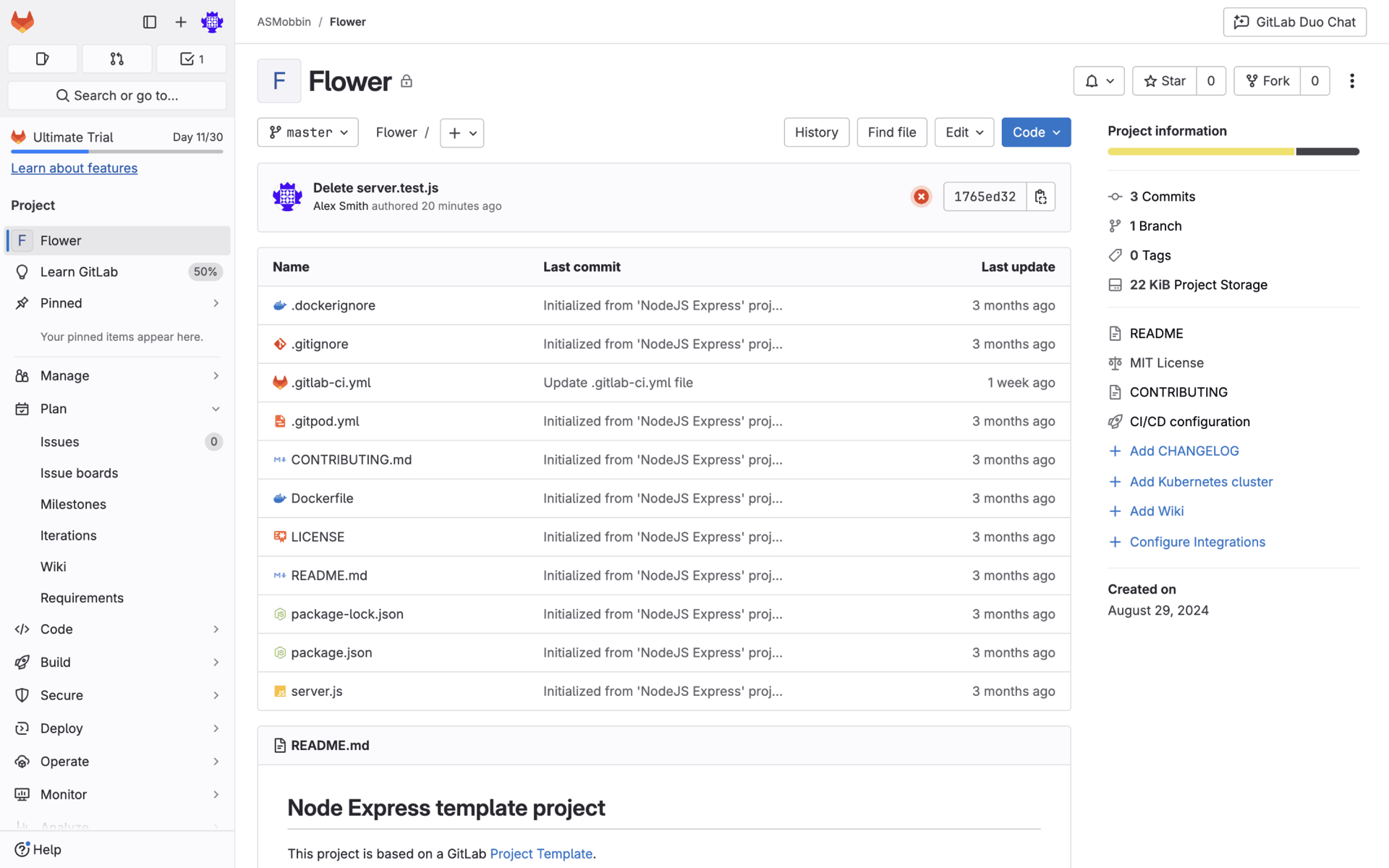Fork the Flower project

[1267, 81]
